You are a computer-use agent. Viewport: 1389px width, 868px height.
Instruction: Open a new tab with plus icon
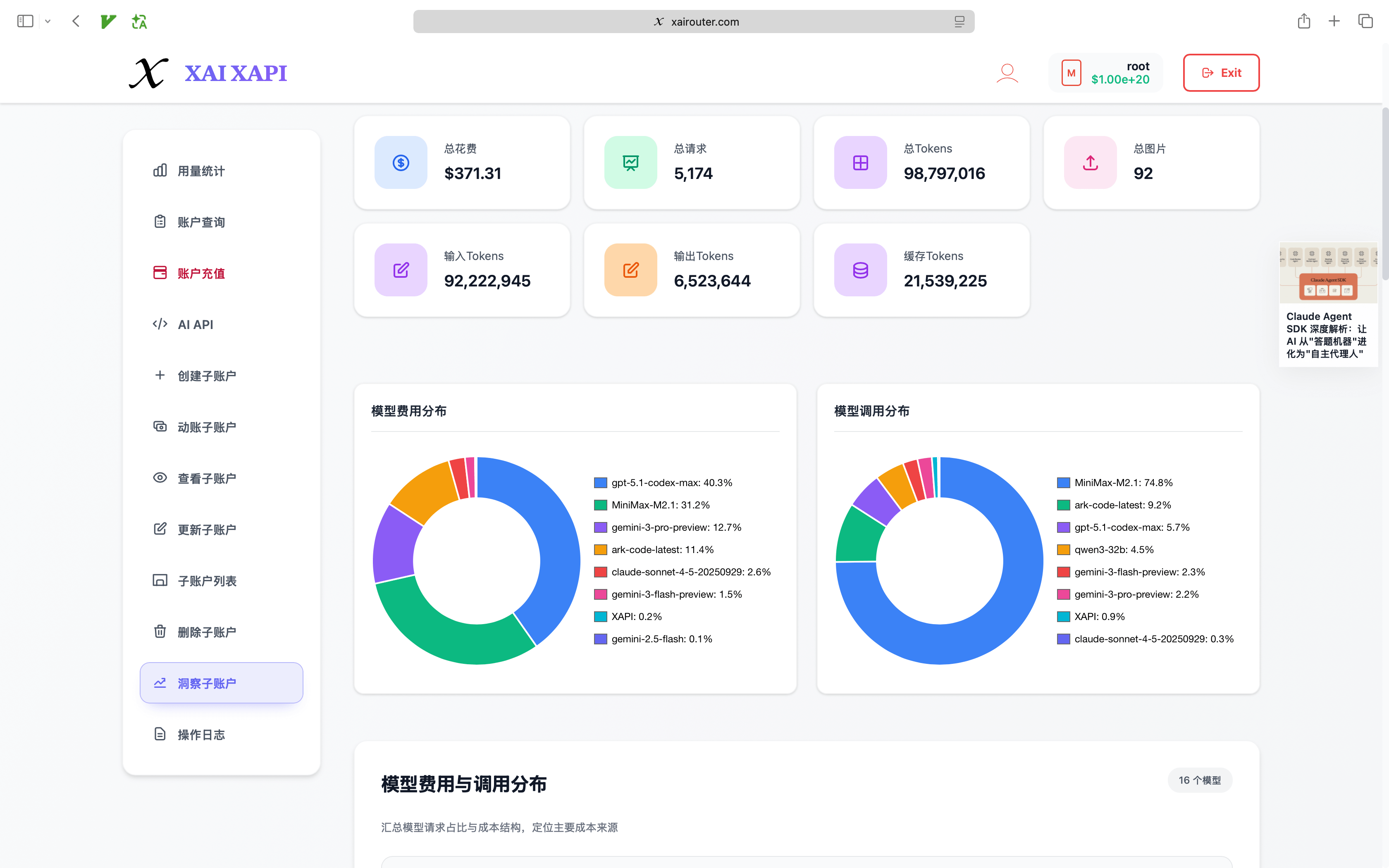click(x=1334, y=21)
